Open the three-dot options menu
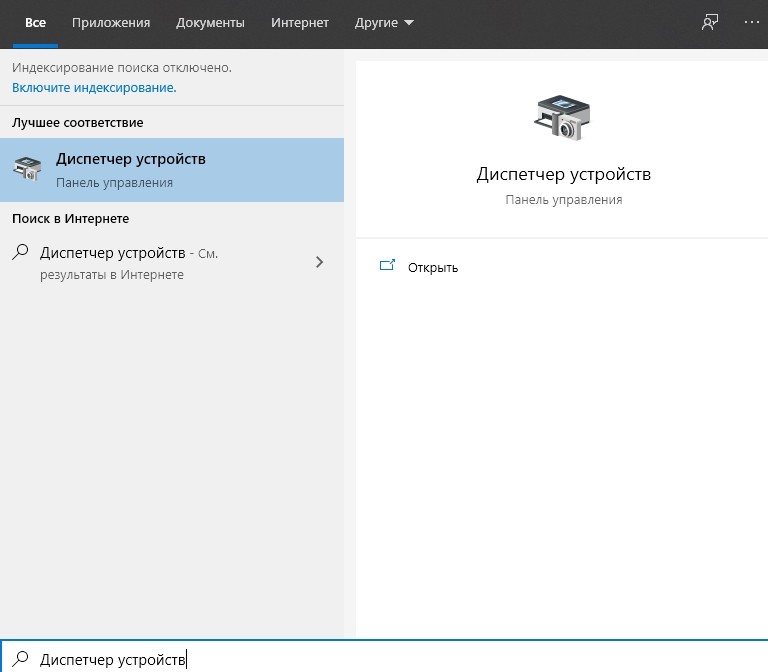 pos(751,22)
